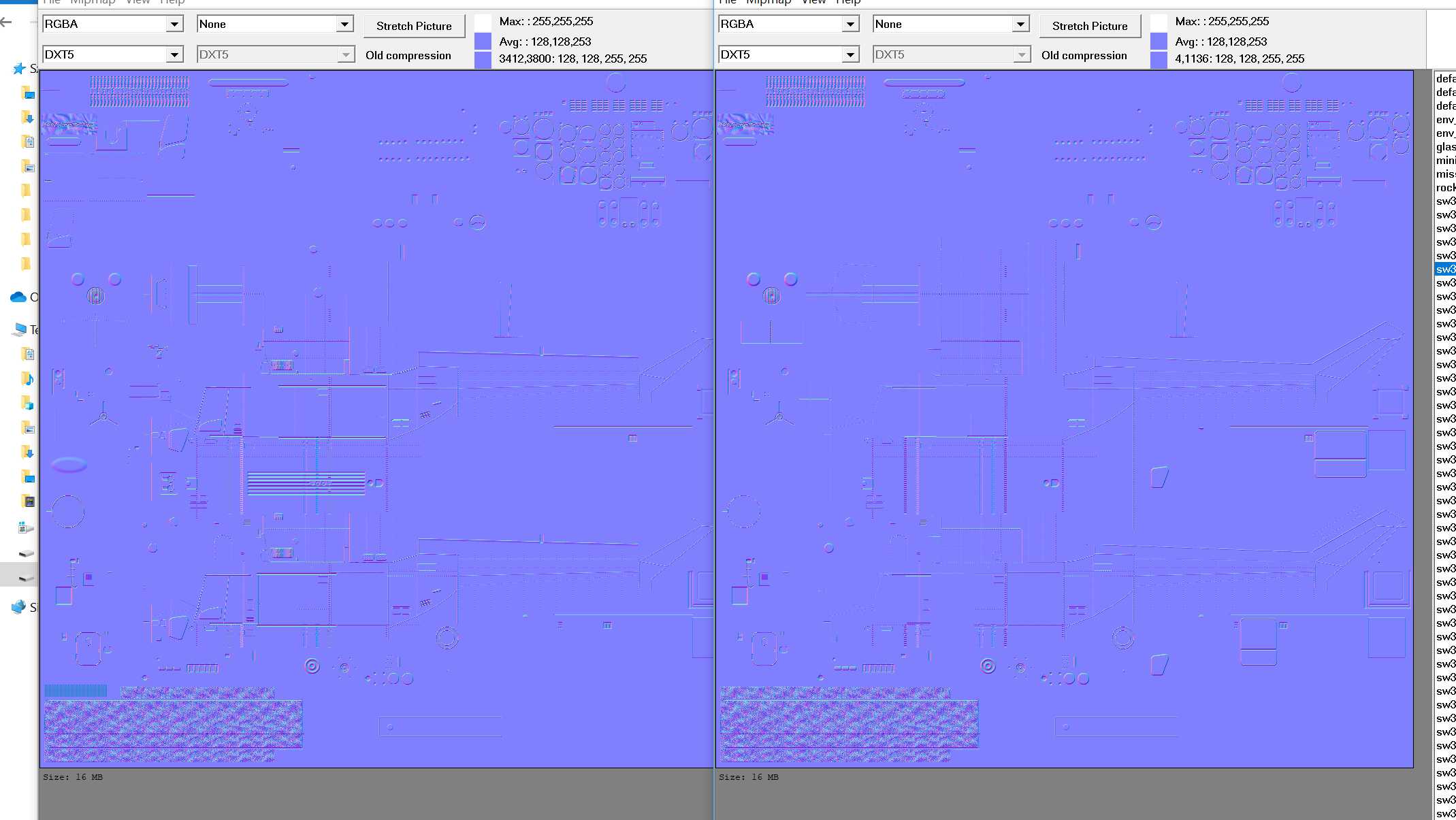The width and height of the screenshot is (1456, 820).
Task: Open the Desktop folder under Quick access
Action: click(x=27, y=93)
